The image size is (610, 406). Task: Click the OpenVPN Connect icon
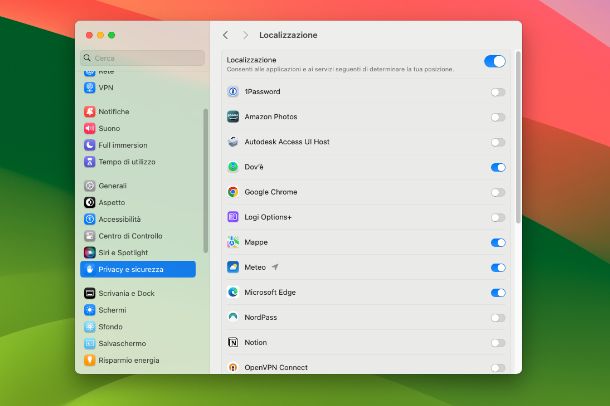(233, 368)
